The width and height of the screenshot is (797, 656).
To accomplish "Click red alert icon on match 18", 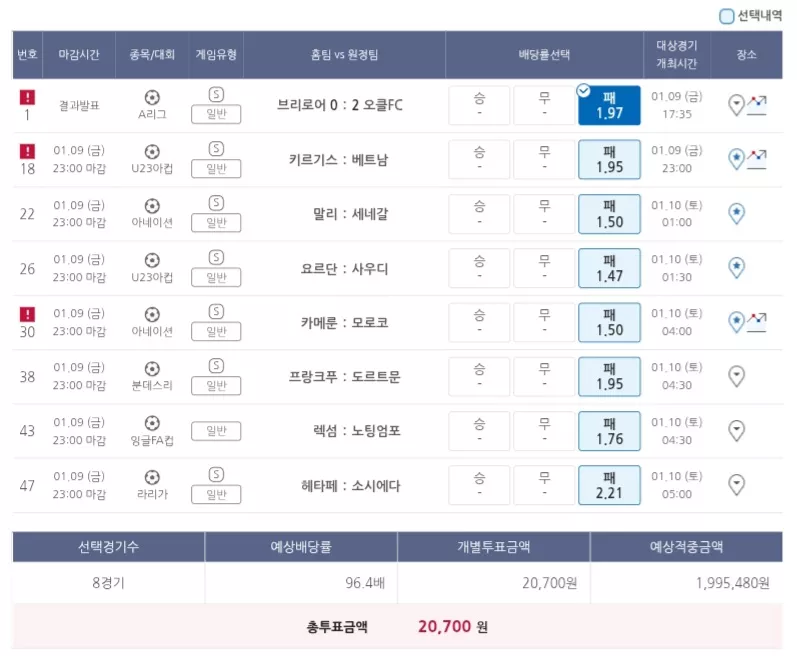I will 27,151.
